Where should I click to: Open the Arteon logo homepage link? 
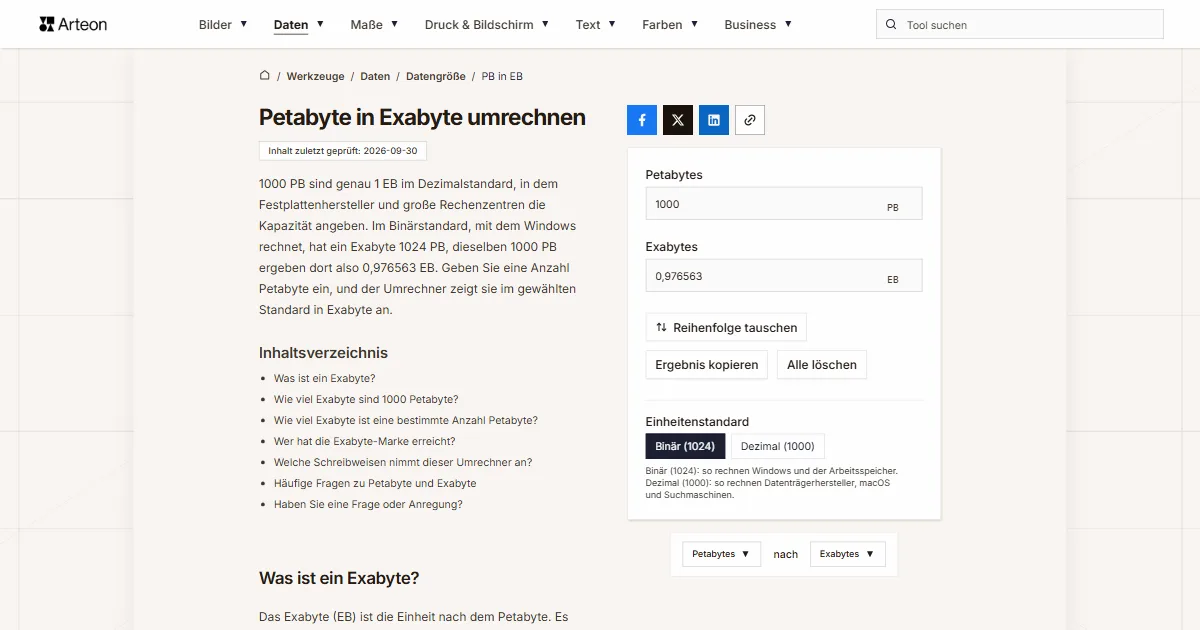[73, 24]
